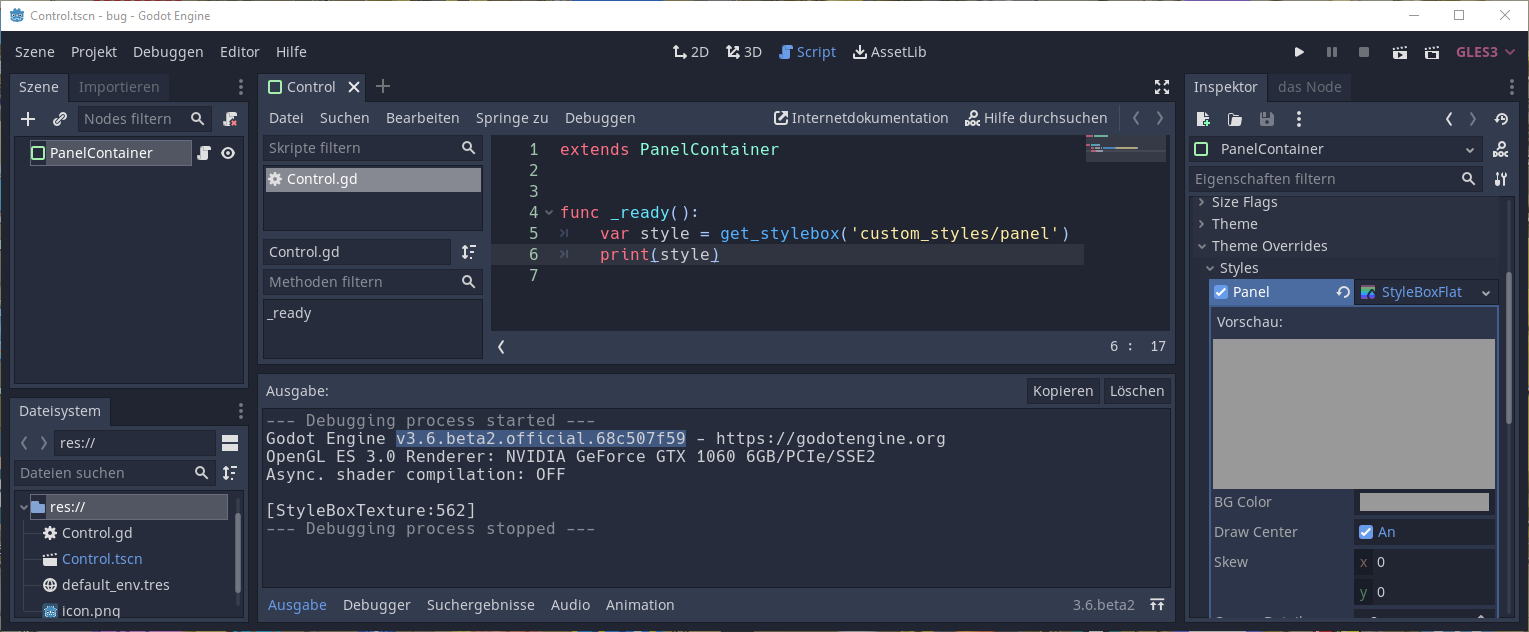Create a new resource in the Inspector
Viewport: 1529px width, 632px height.
pos(1203,119)
